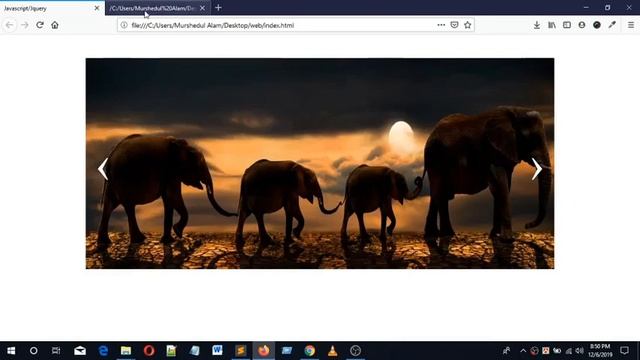
Task: Click the browser Forward button
Action: [24, 25]
